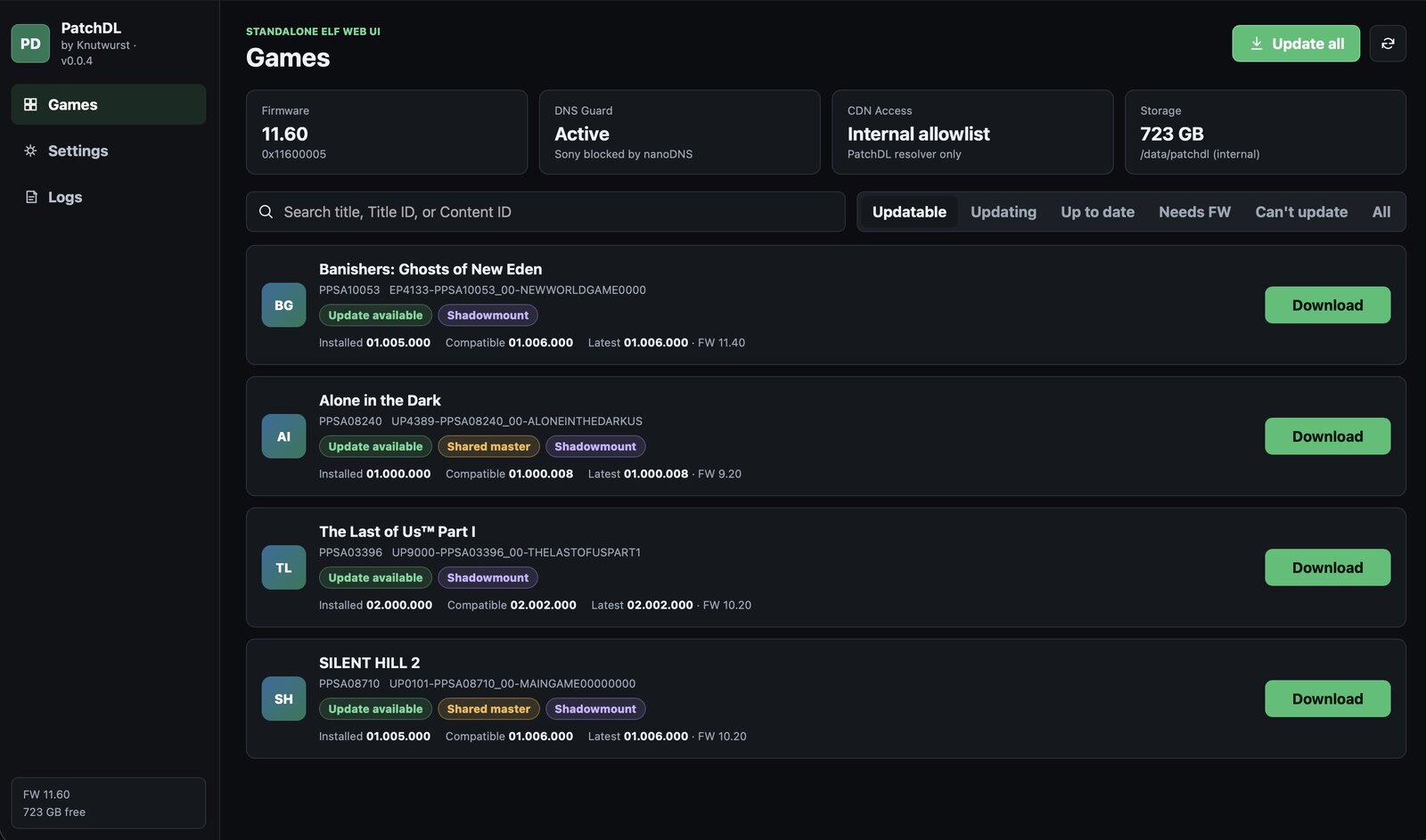Screen dimensions: 1426x840
Task: Click Update available badge on SILENT HILL 2
Action: pos(375,709)
